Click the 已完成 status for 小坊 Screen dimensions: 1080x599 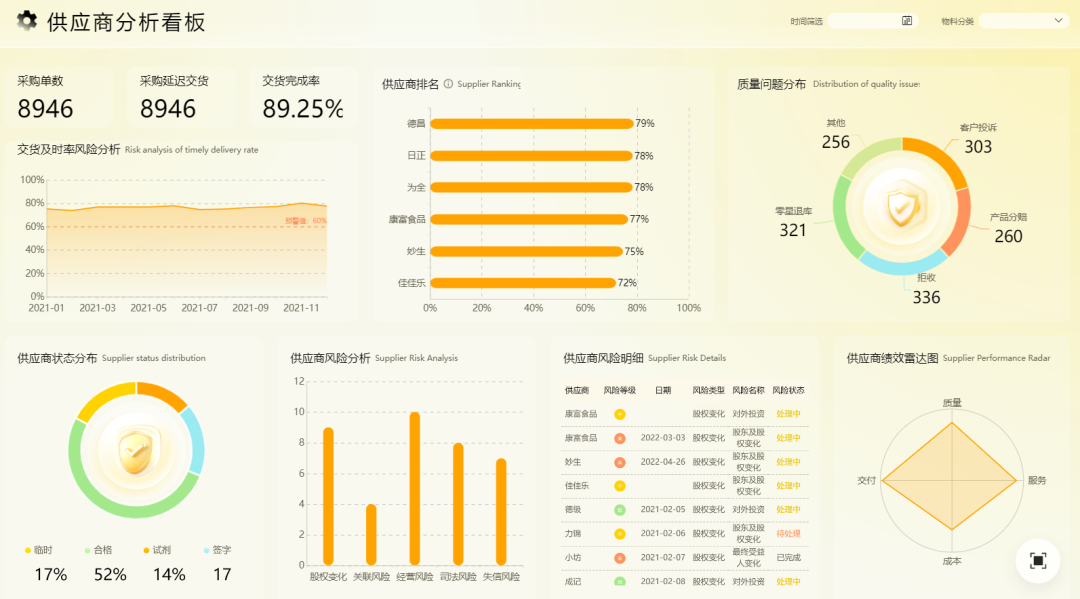tap(788, 558)
